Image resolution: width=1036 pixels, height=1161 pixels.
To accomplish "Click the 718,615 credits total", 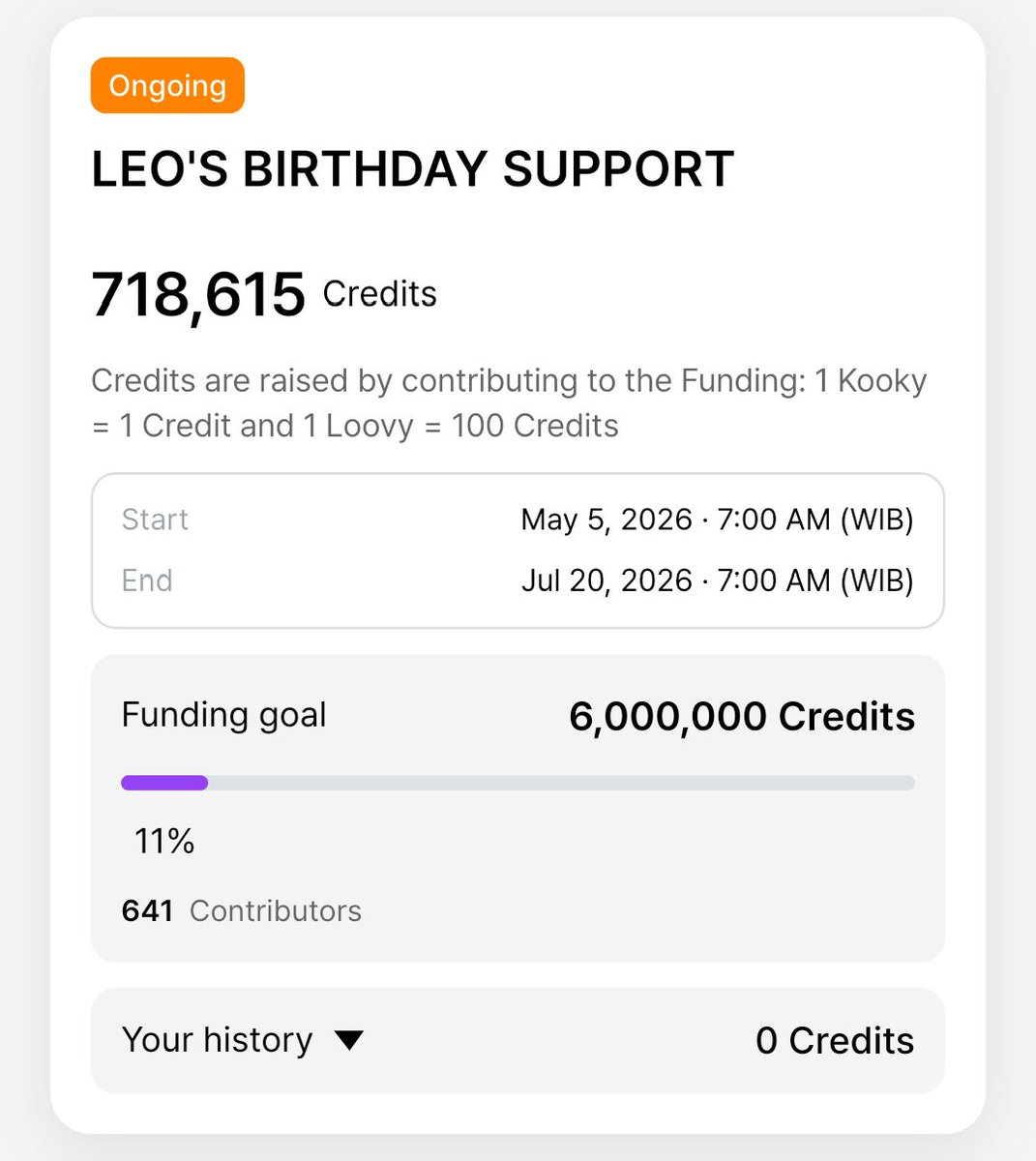I will (x=198, y=294).
